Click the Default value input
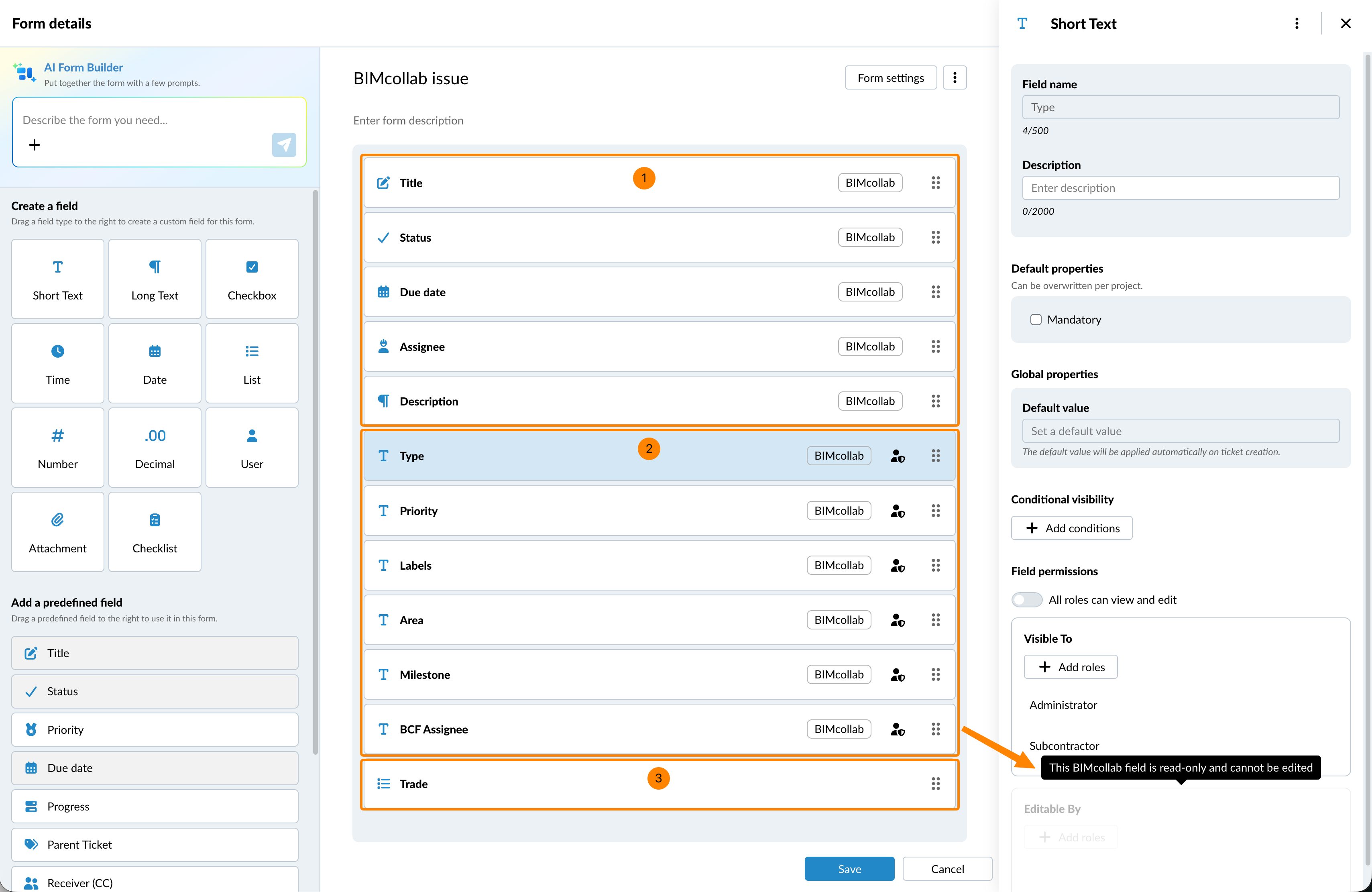1372x892 pixels. click(1181, 431)
